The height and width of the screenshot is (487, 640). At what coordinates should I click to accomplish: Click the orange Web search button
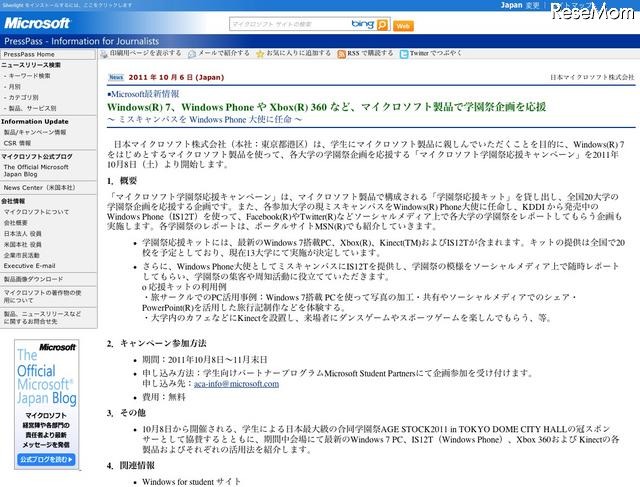click(x=403, y=26)
